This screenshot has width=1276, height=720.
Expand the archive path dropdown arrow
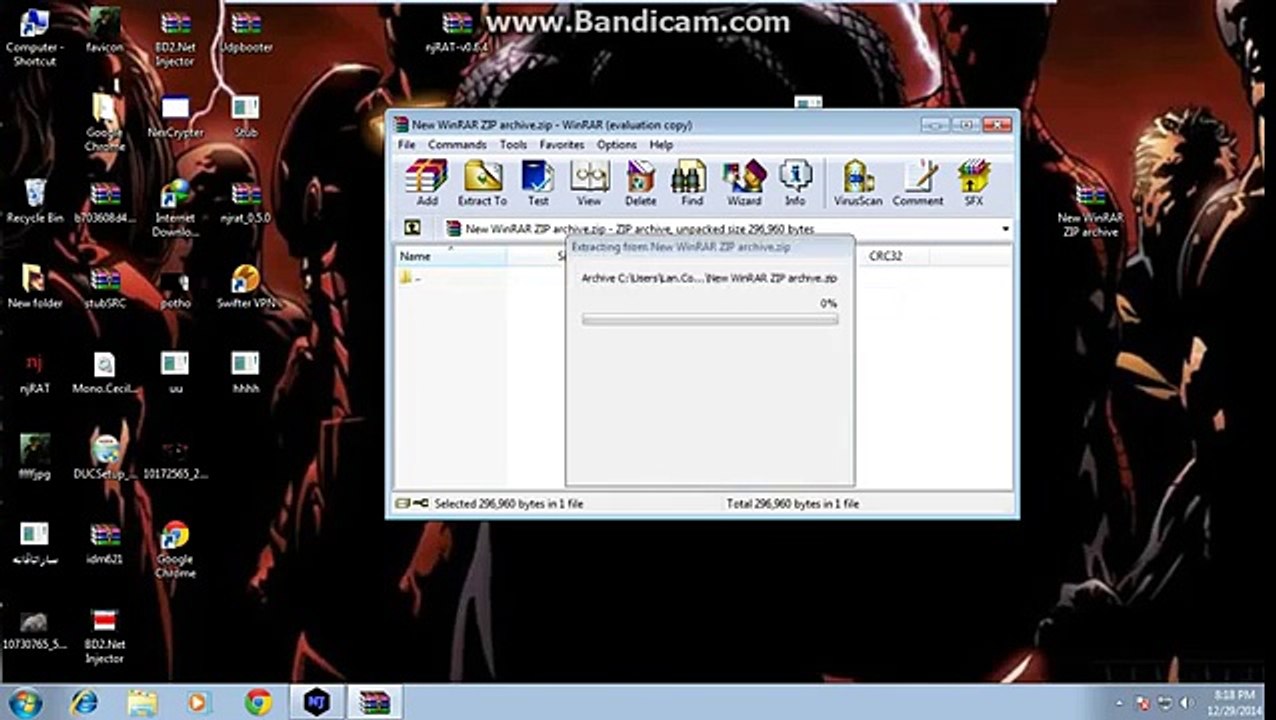[x=1005, y=229]
